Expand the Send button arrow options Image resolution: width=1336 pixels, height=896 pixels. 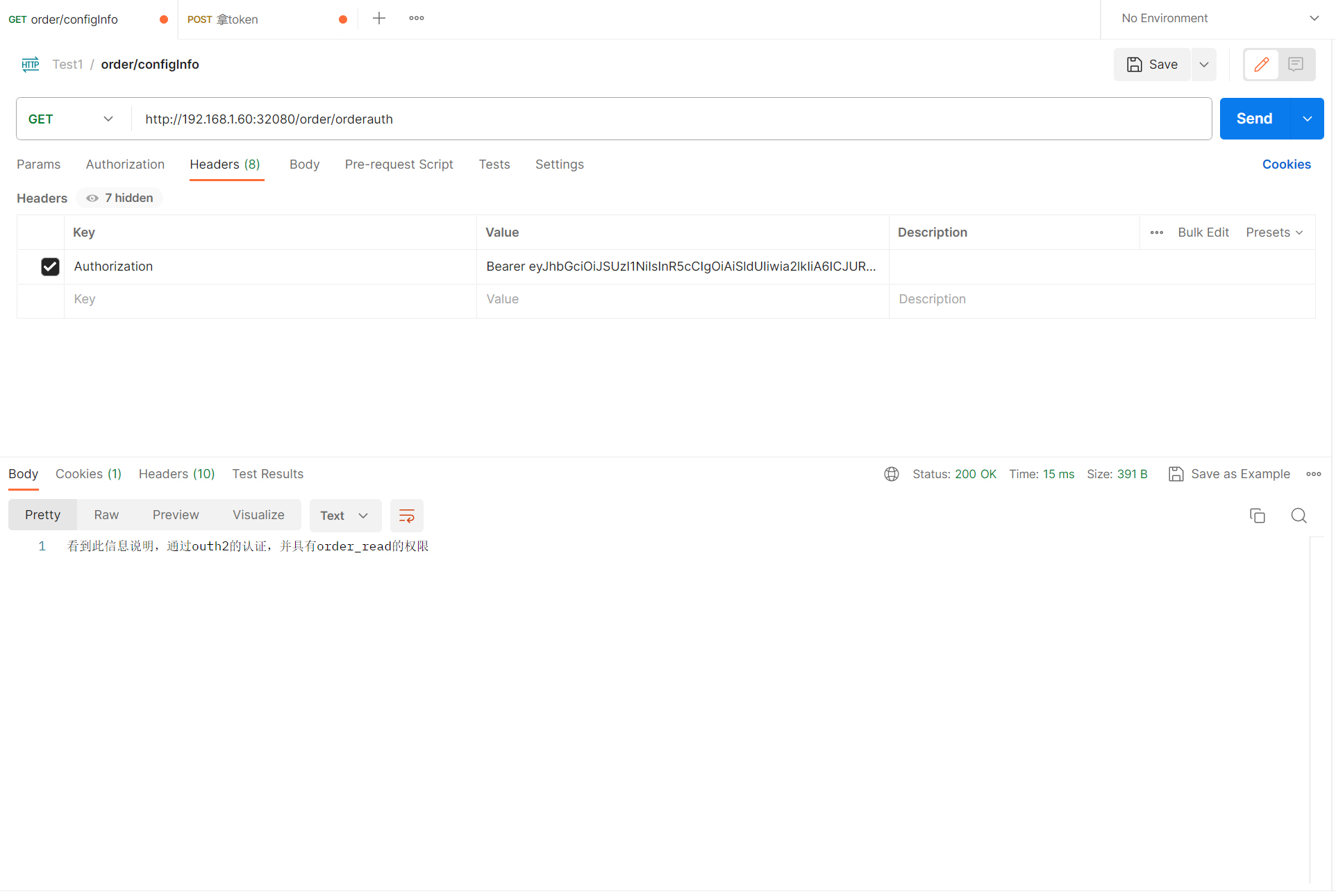[x=1307, y=119]
